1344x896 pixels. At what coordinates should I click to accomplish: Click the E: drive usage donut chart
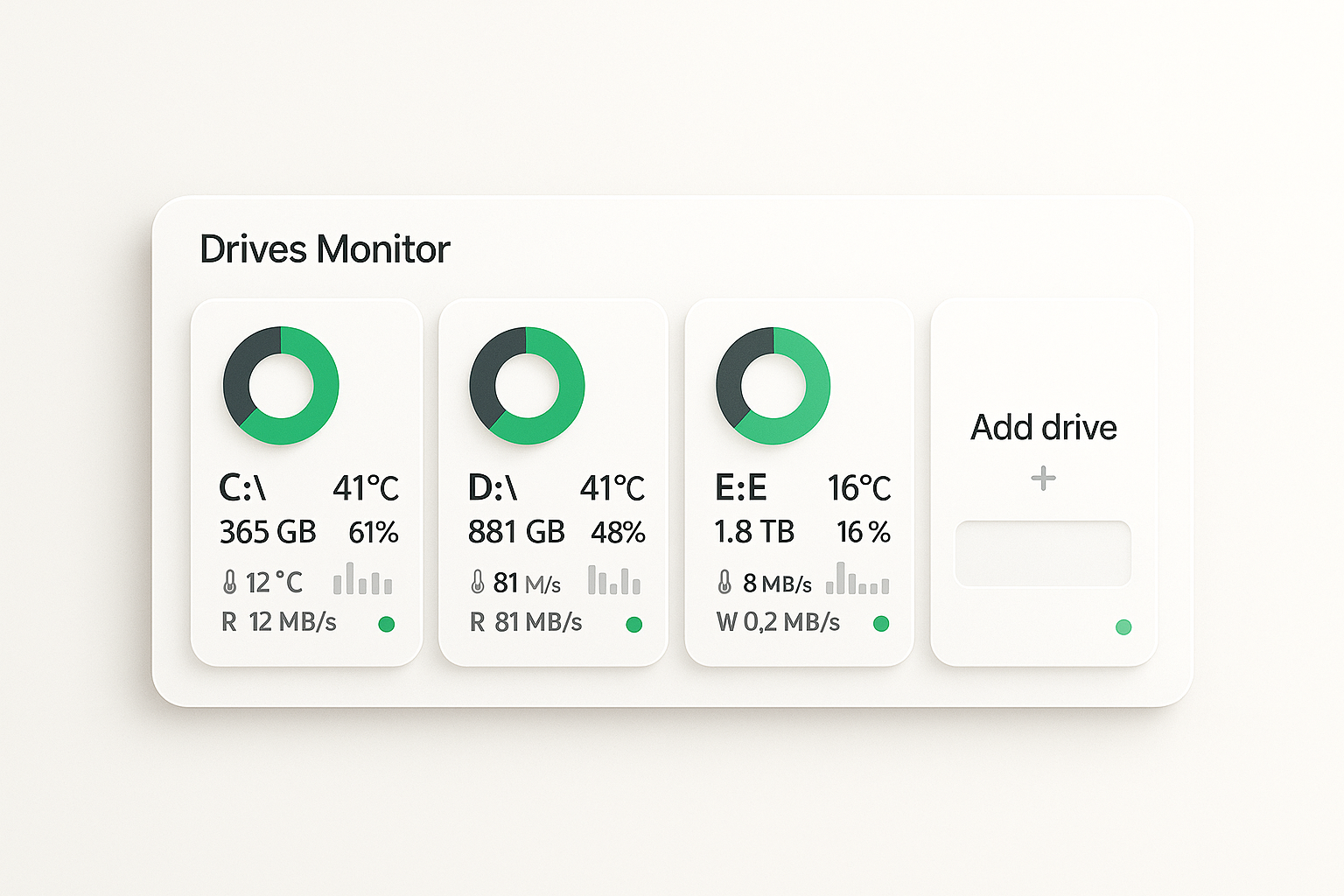(773, 386)
